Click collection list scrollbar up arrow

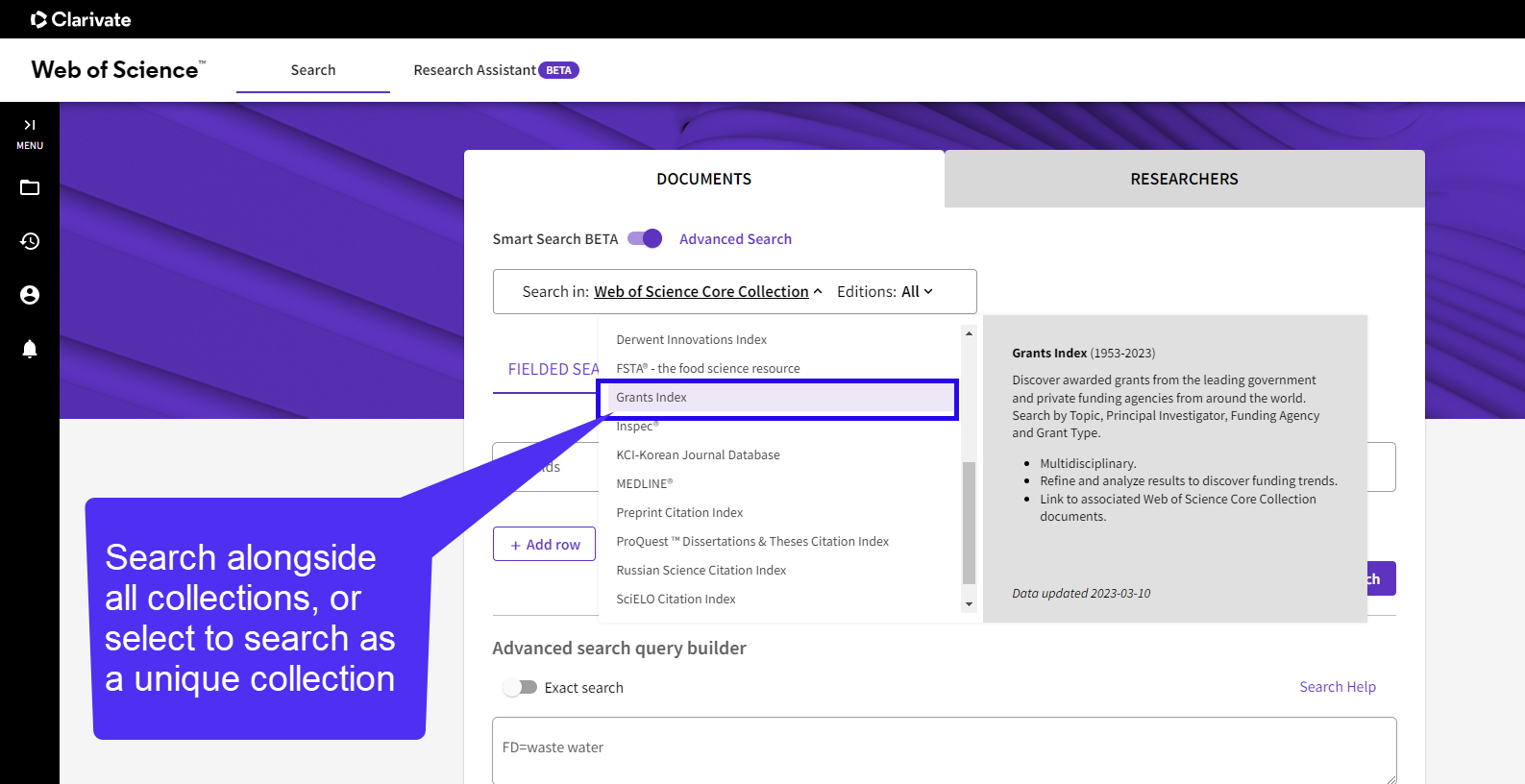(x=969, y=333)
